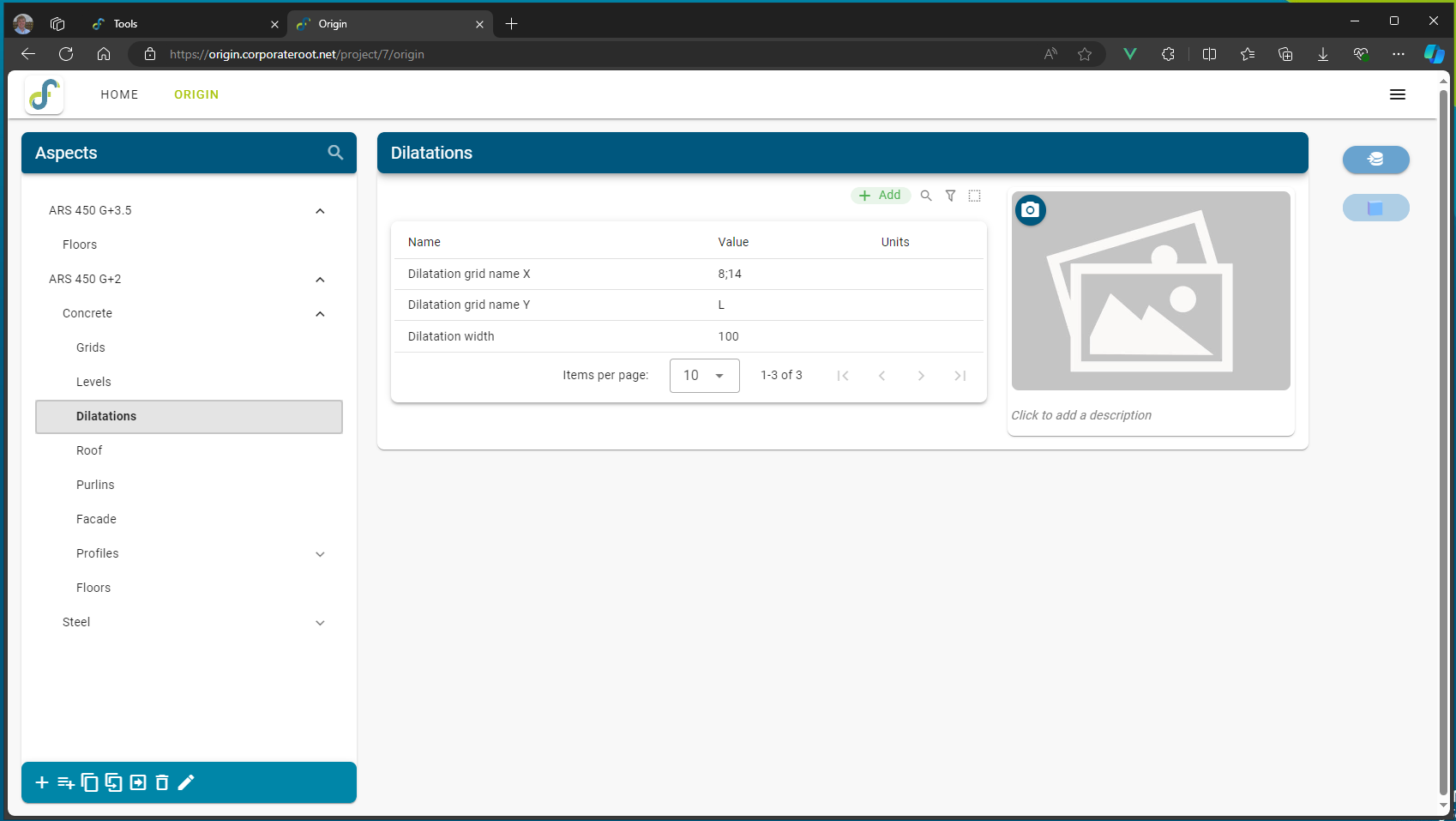
Task: Click the search icon next to Add
Action: click(926, 196)
